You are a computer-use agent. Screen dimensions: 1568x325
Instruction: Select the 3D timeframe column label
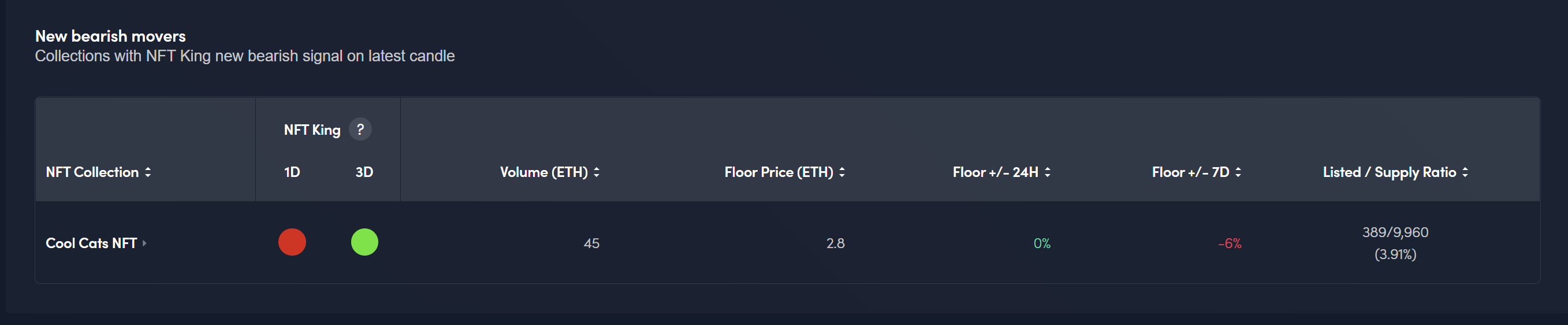pyautogui.click(x=364, y=172)
